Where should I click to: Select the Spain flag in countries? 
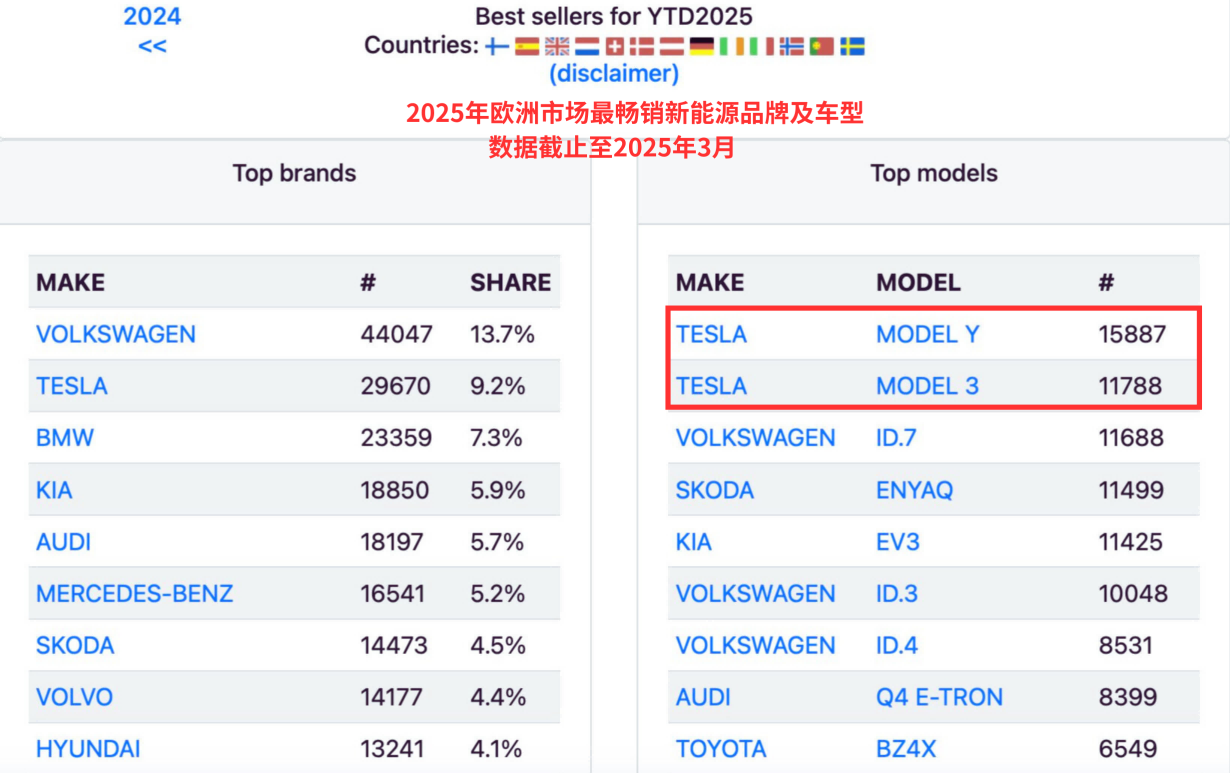coord(527,46)
